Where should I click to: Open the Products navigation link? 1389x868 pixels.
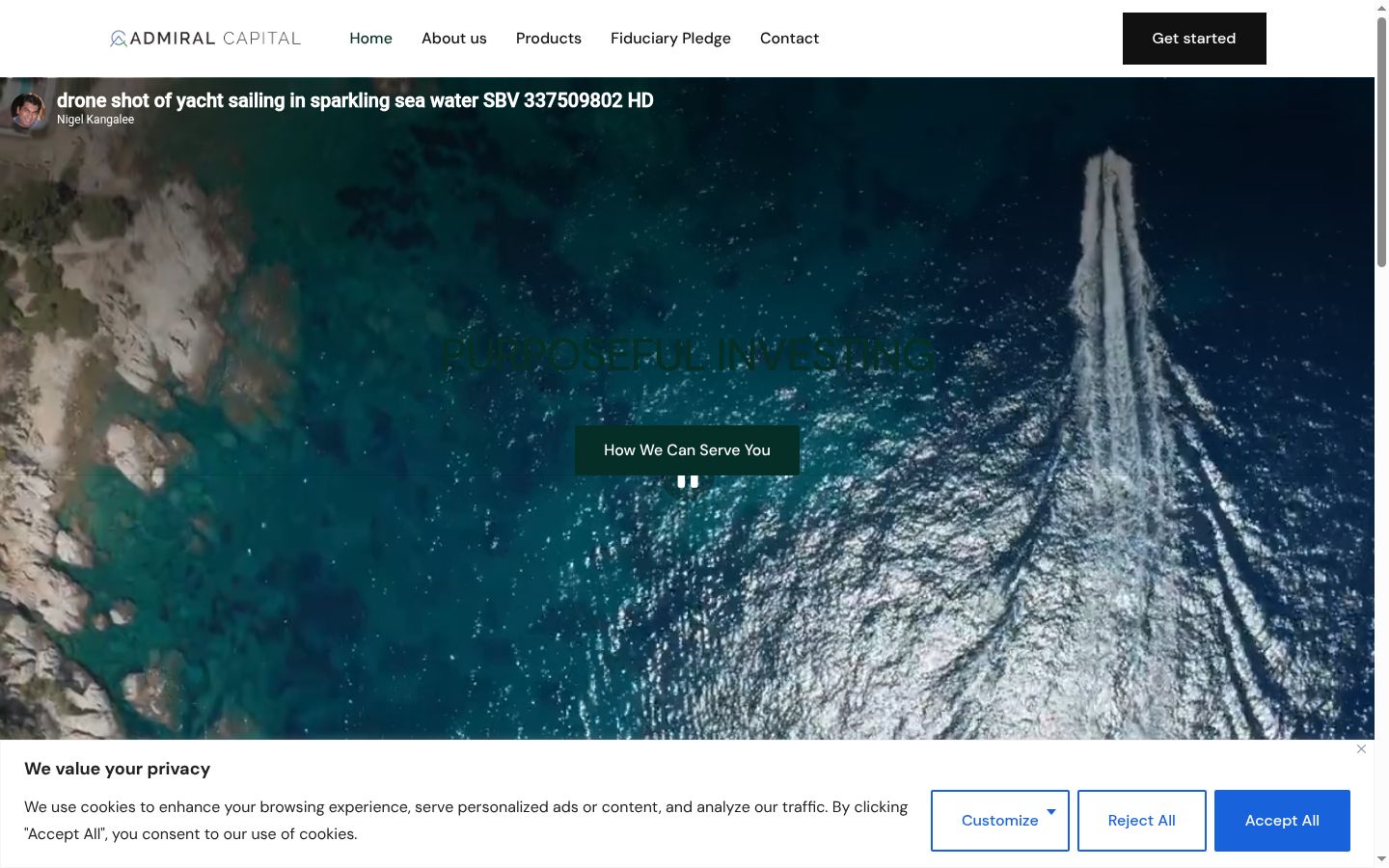549,39
